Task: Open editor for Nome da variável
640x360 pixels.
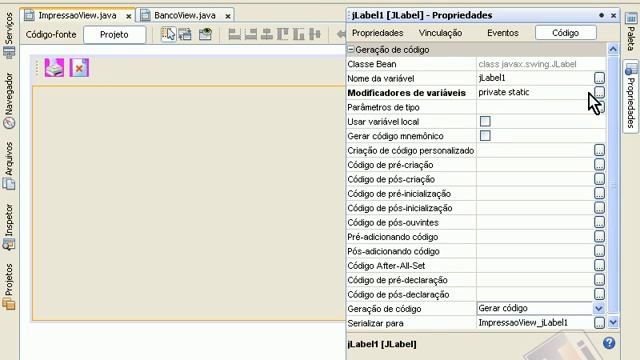Action: 599,78
